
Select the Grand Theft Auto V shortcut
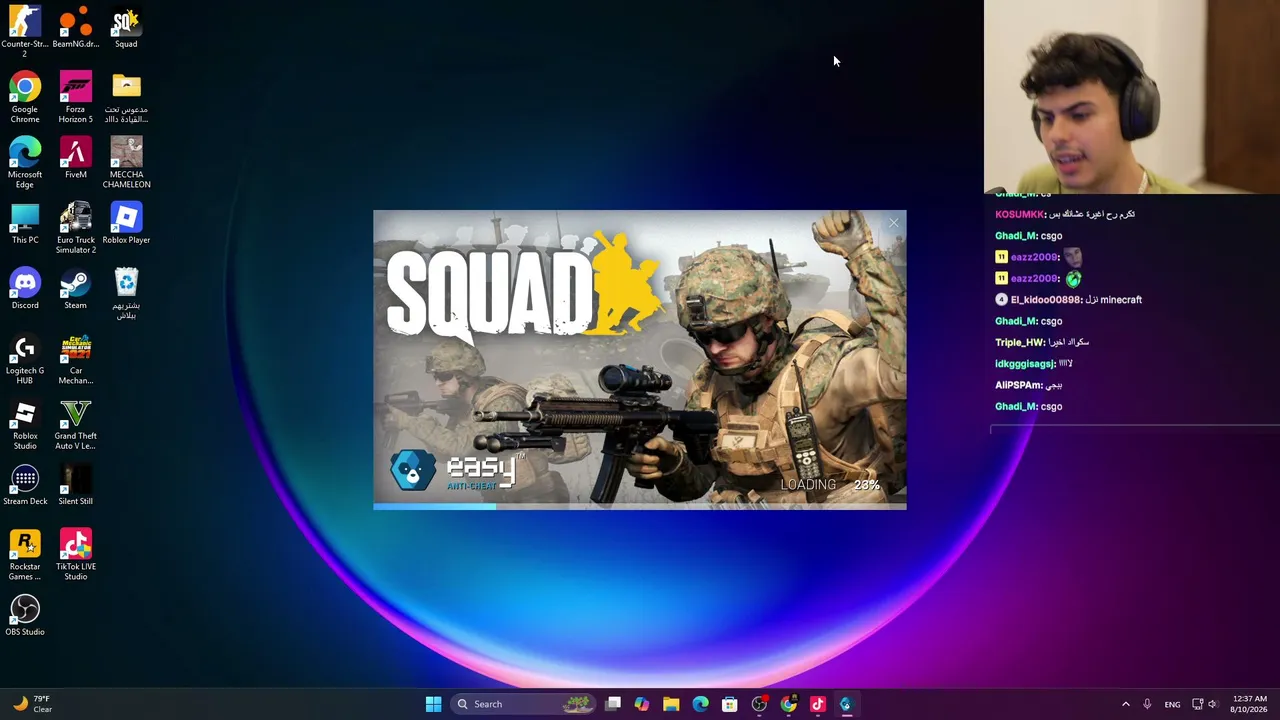(76, 425)
